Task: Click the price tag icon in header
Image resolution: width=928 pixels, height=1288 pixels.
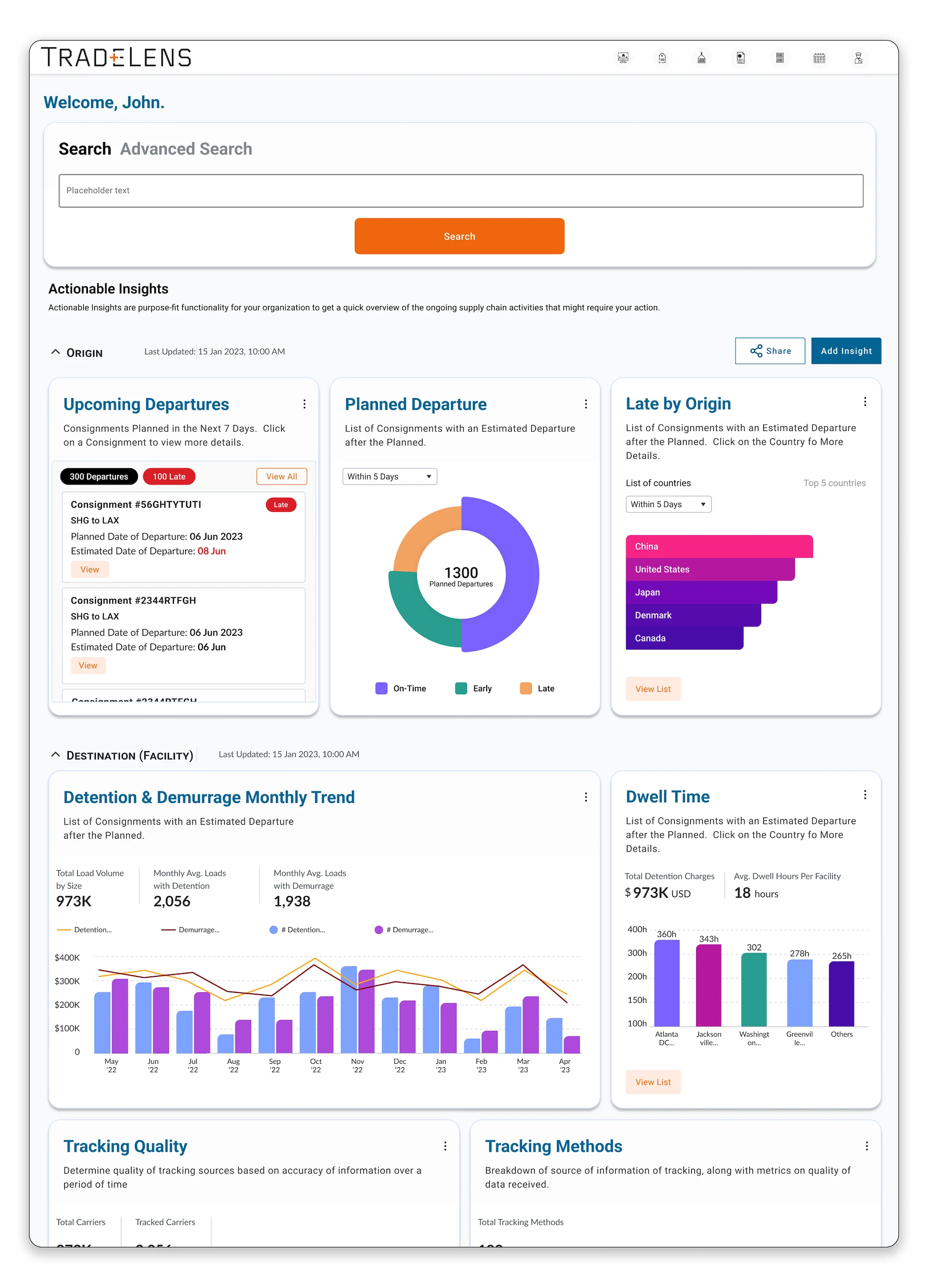Action: click(x=662, y=58)
